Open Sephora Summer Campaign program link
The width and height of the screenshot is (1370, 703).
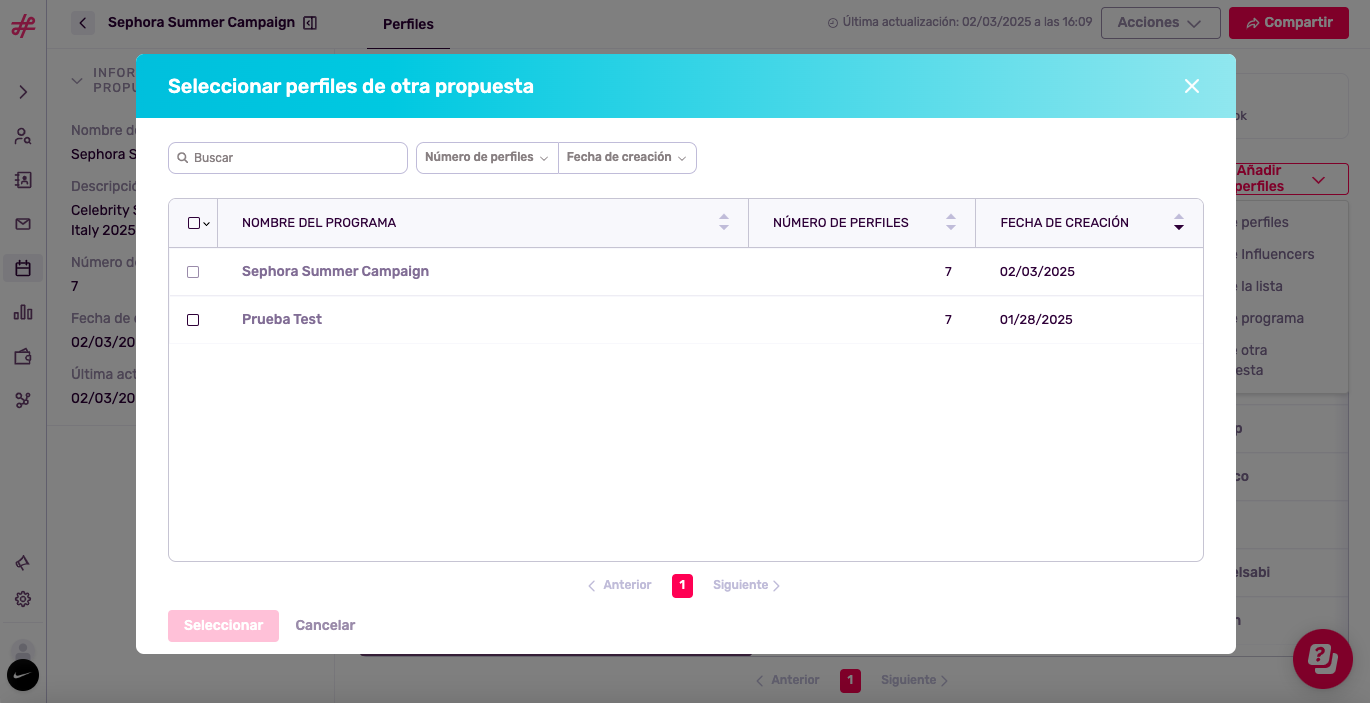tap(335, 272)
